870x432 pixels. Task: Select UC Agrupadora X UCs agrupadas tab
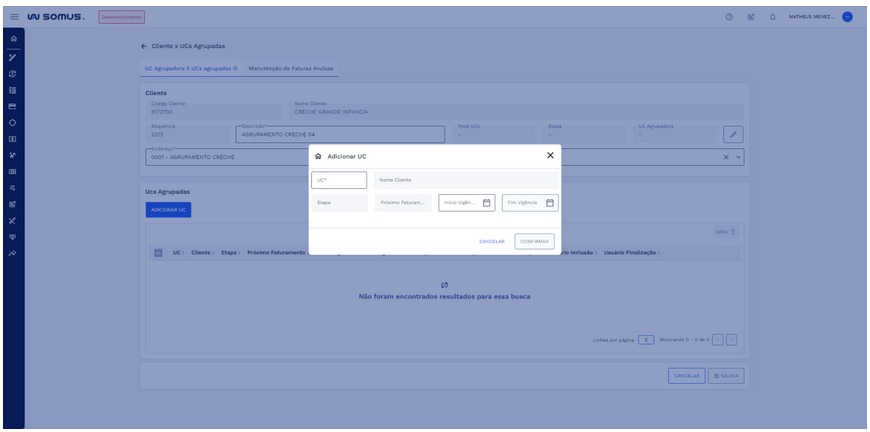click(191, 68)
